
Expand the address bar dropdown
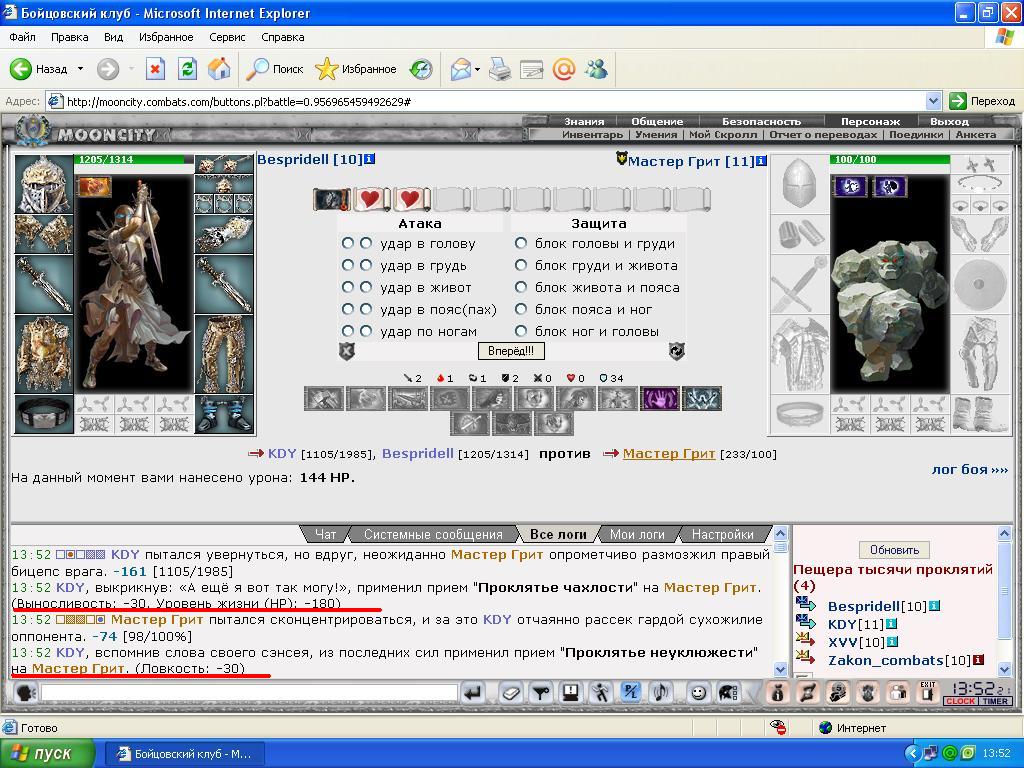(934, 101)
